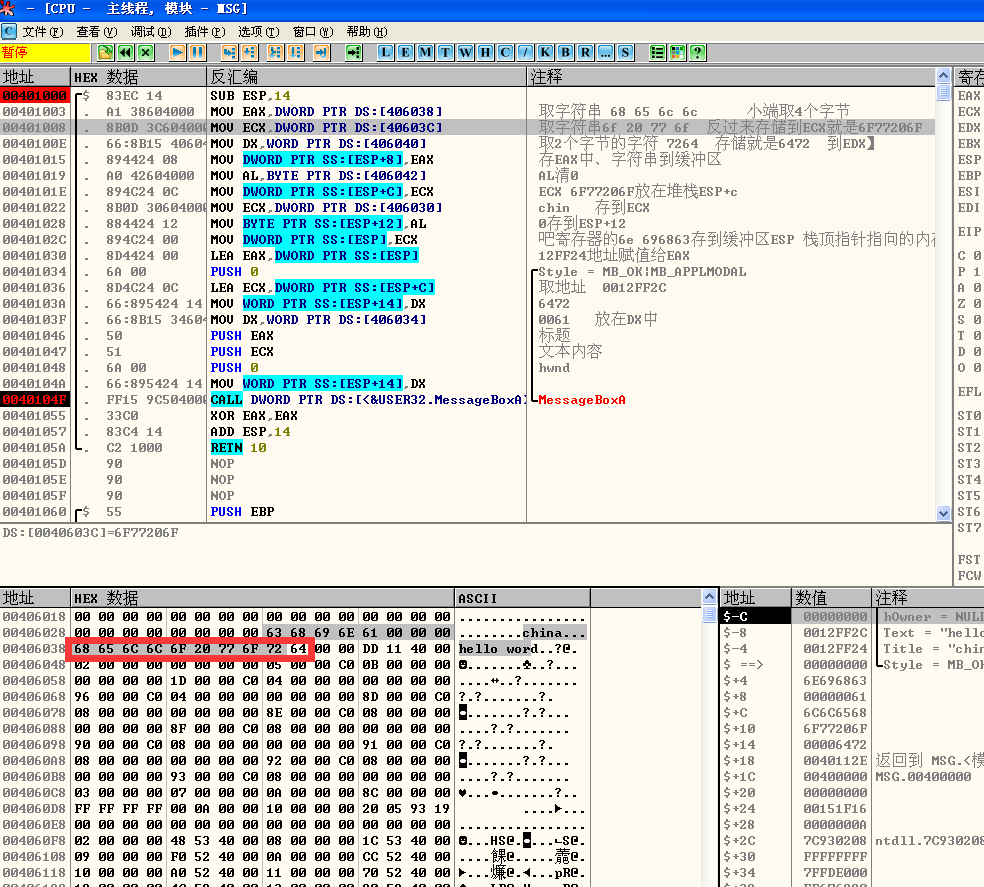This screenshot has height=887, width=984.
Task: Select breakpoint address 0040104F
Action: click(x=35, y=400)
